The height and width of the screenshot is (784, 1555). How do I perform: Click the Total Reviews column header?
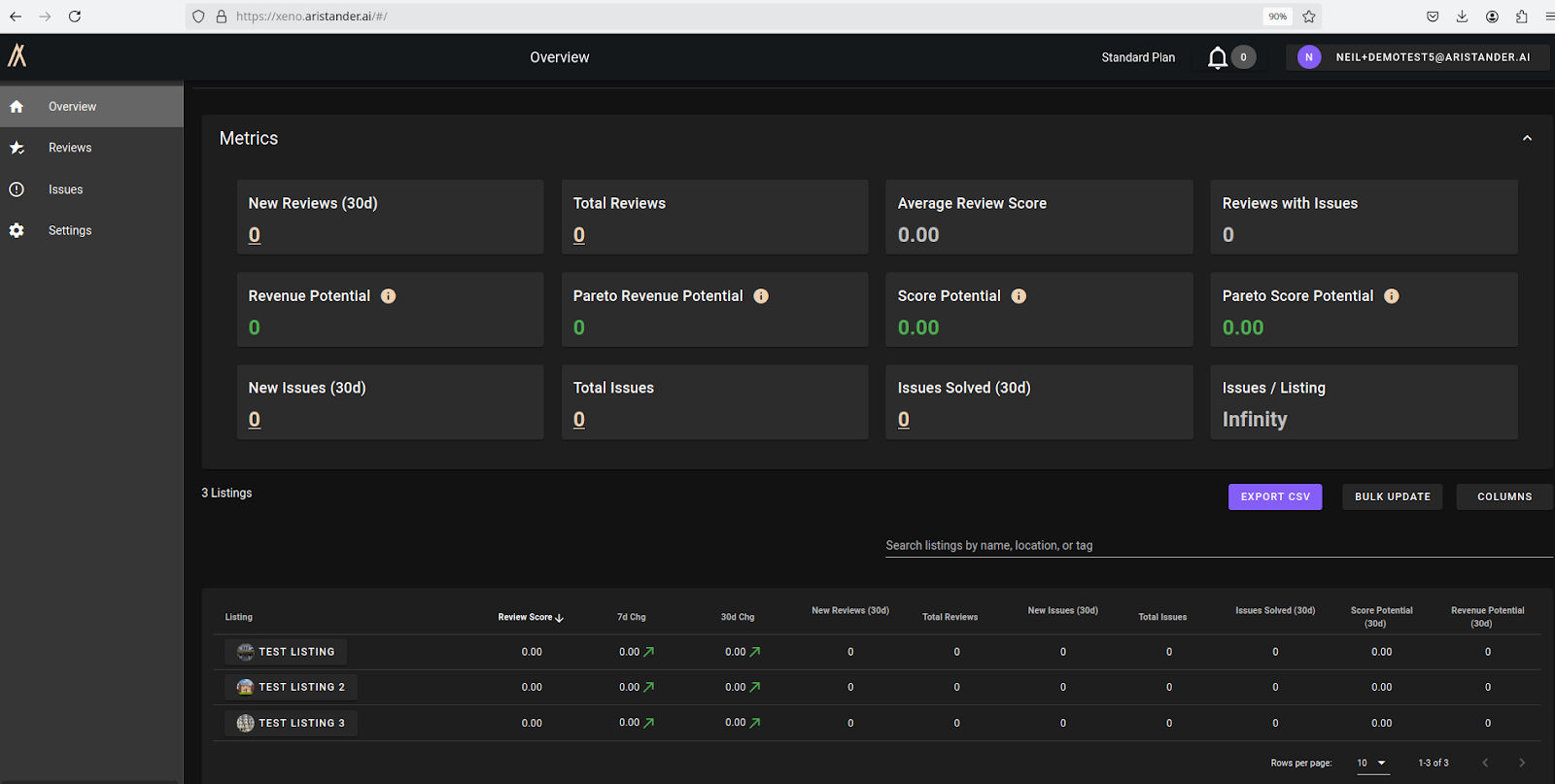click(x=950, y=617)
